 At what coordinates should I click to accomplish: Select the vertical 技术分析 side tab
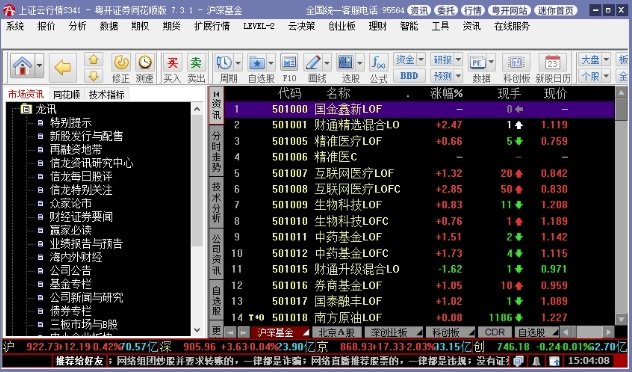point(216,202)
